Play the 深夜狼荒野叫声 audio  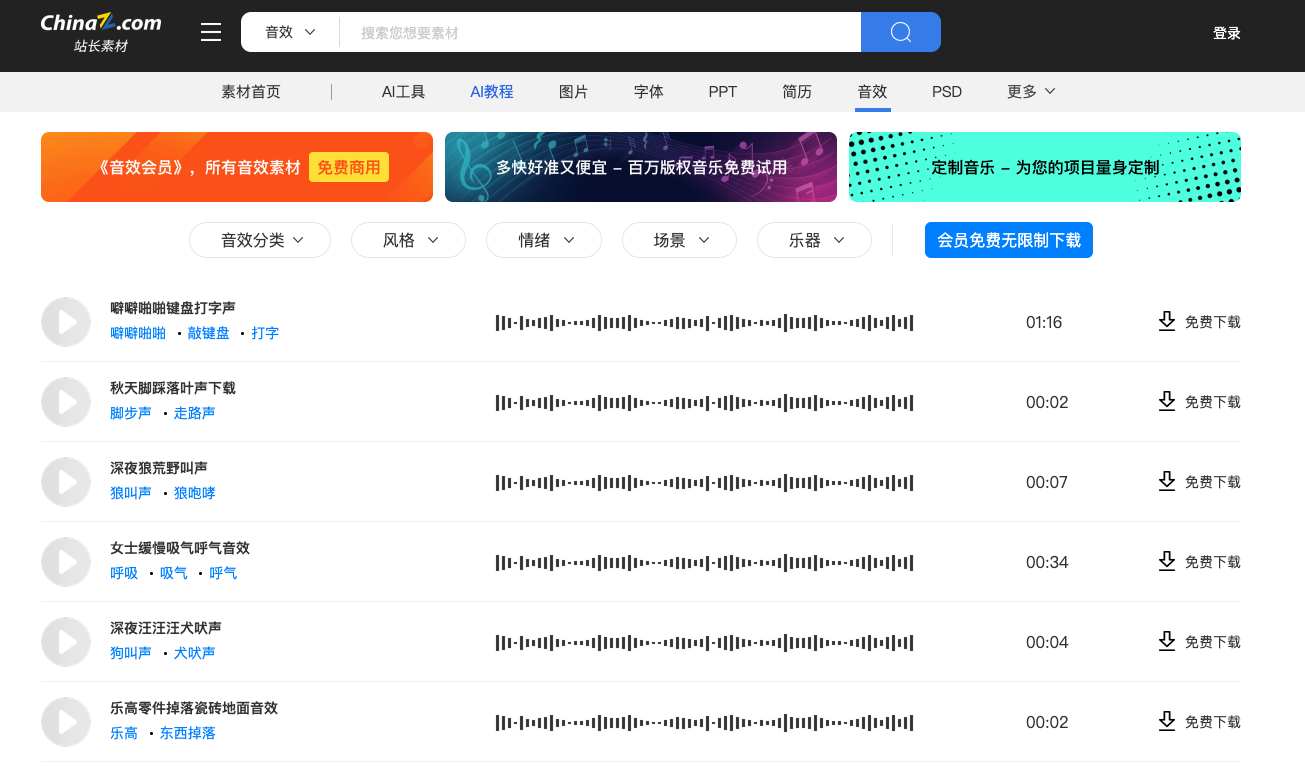[66, 482]
